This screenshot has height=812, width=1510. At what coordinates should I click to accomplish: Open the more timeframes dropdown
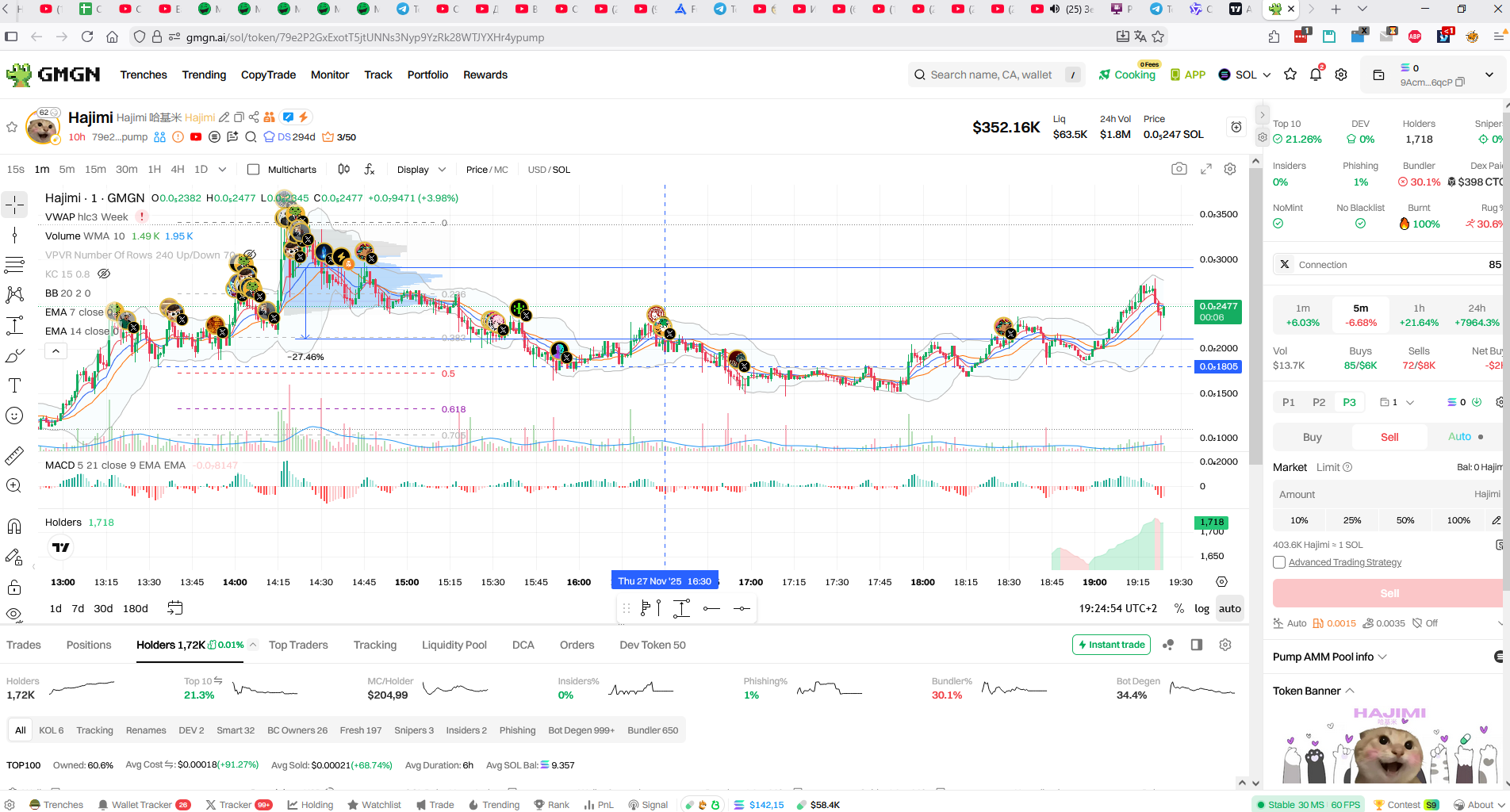pyautogui.click(x=222, y=169)
